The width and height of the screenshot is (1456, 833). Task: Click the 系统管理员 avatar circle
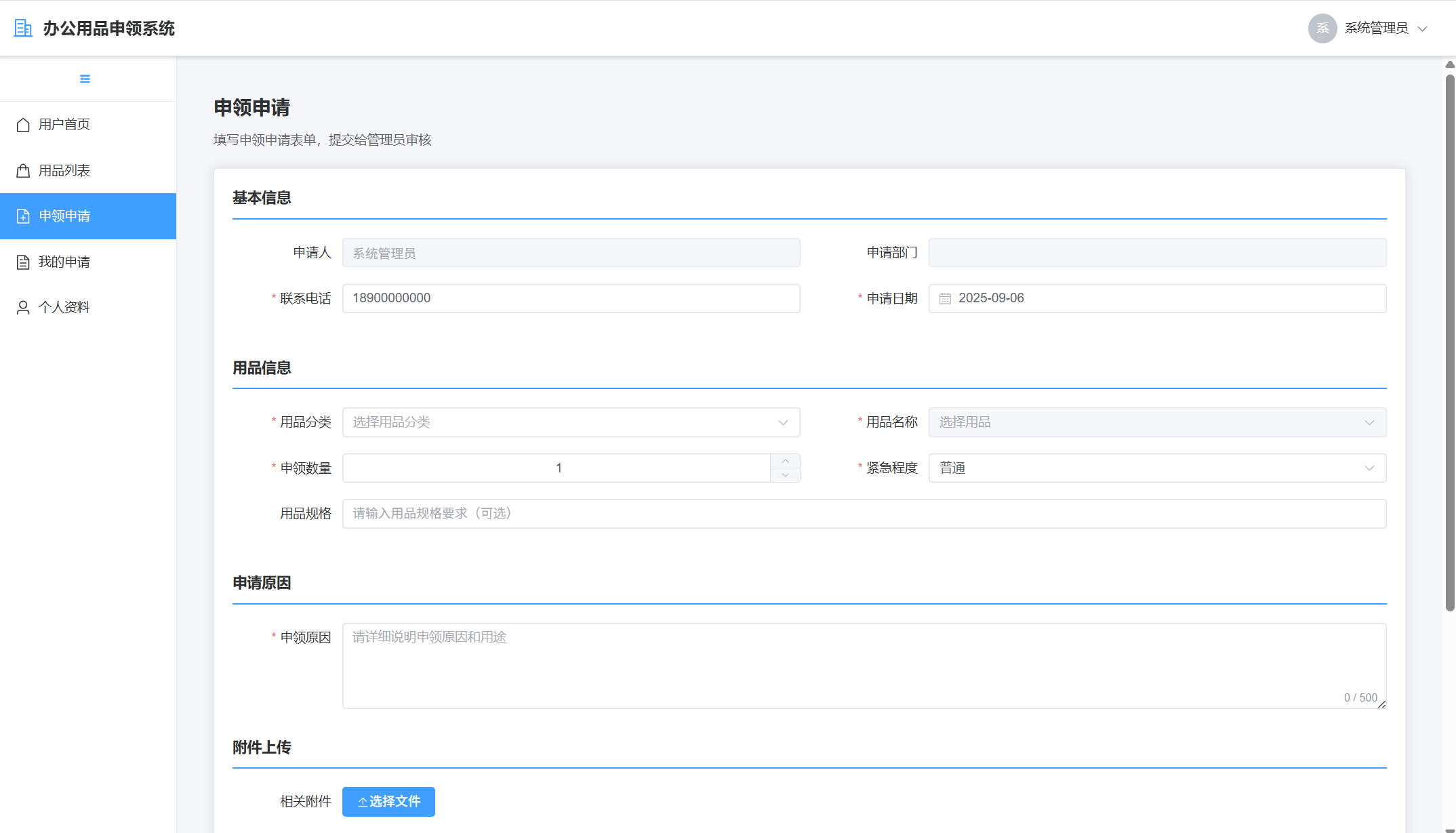click(x=1322, y=28)
